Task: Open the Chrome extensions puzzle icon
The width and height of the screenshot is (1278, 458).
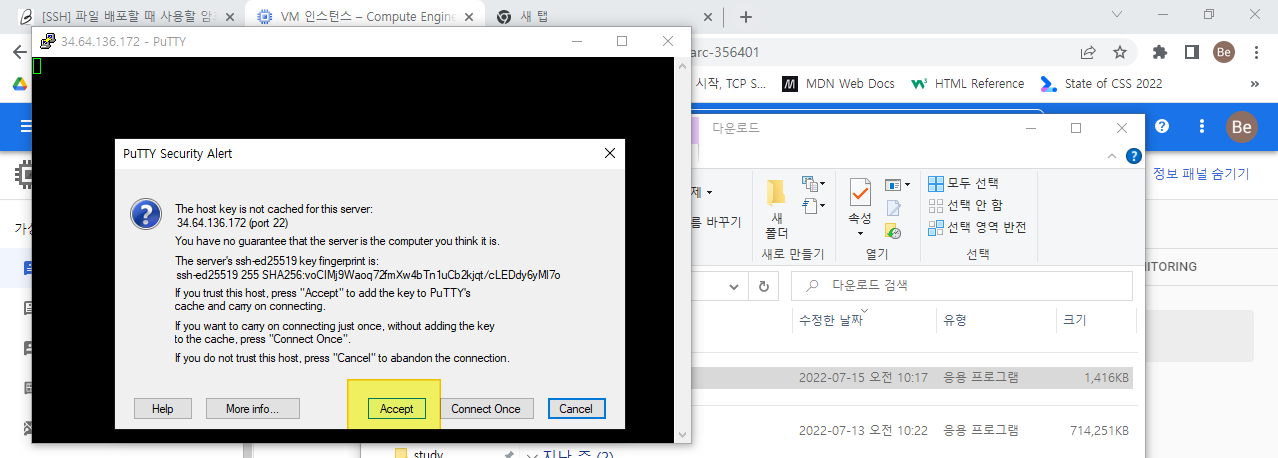Action: pyautogui.click(x=1160, y=52)
